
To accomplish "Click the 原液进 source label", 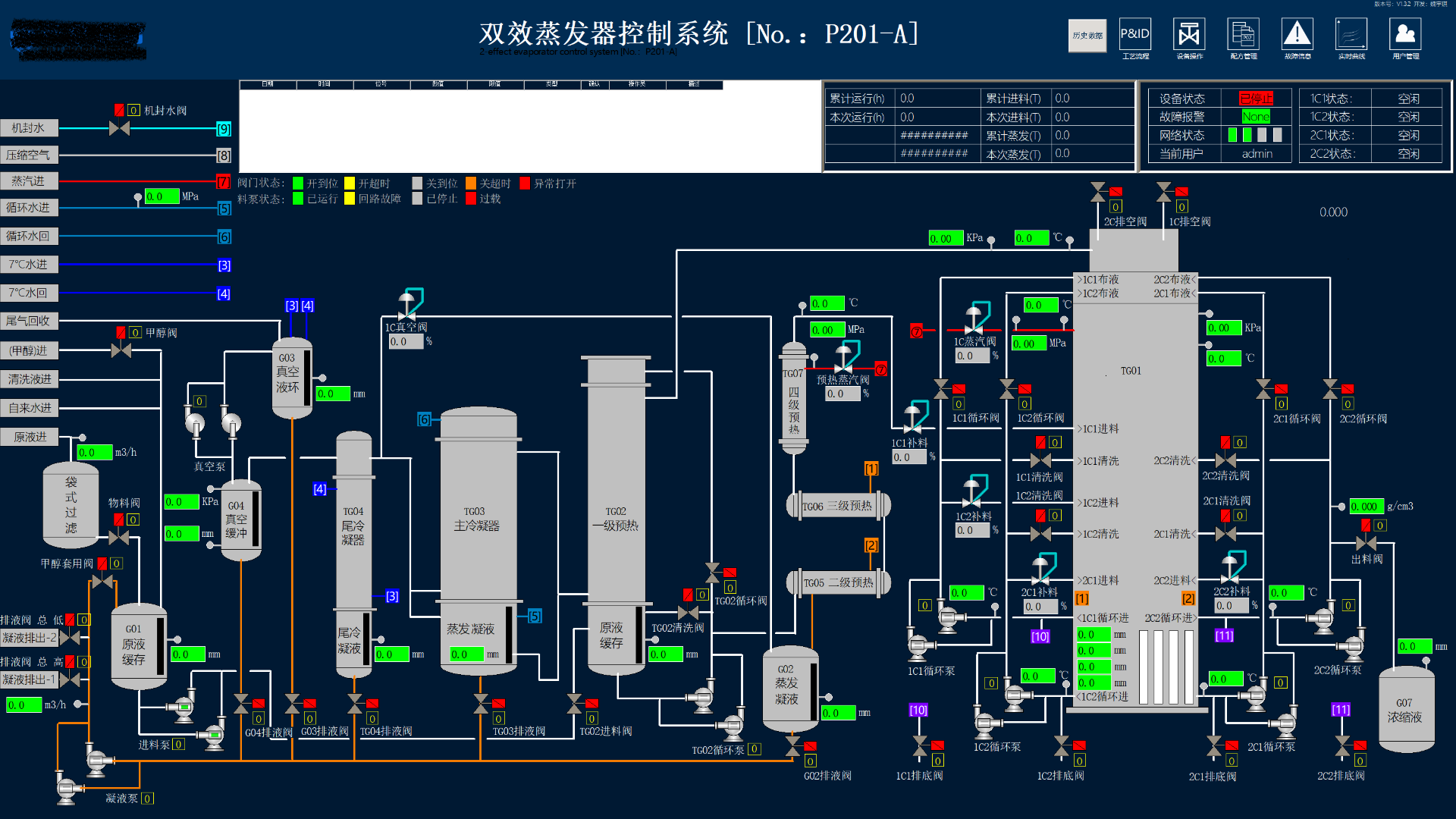I will point(29,437).
